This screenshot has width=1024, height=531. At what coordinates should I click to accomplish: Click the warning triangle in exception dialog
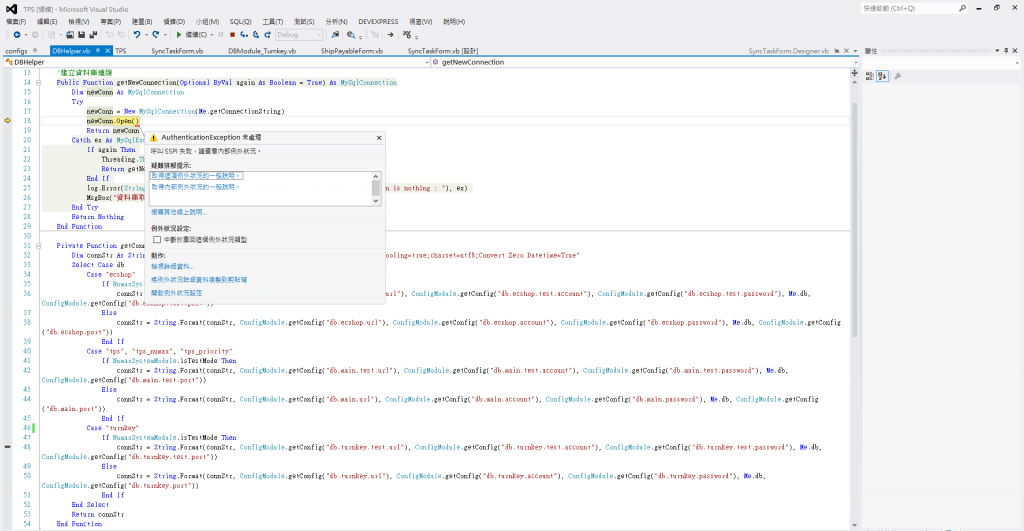point(153,138)
